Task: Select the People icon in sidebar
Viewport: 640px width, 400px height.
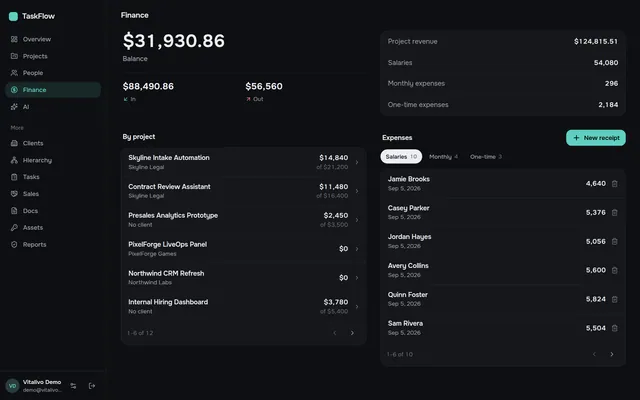Action: (x=14, y=73)
